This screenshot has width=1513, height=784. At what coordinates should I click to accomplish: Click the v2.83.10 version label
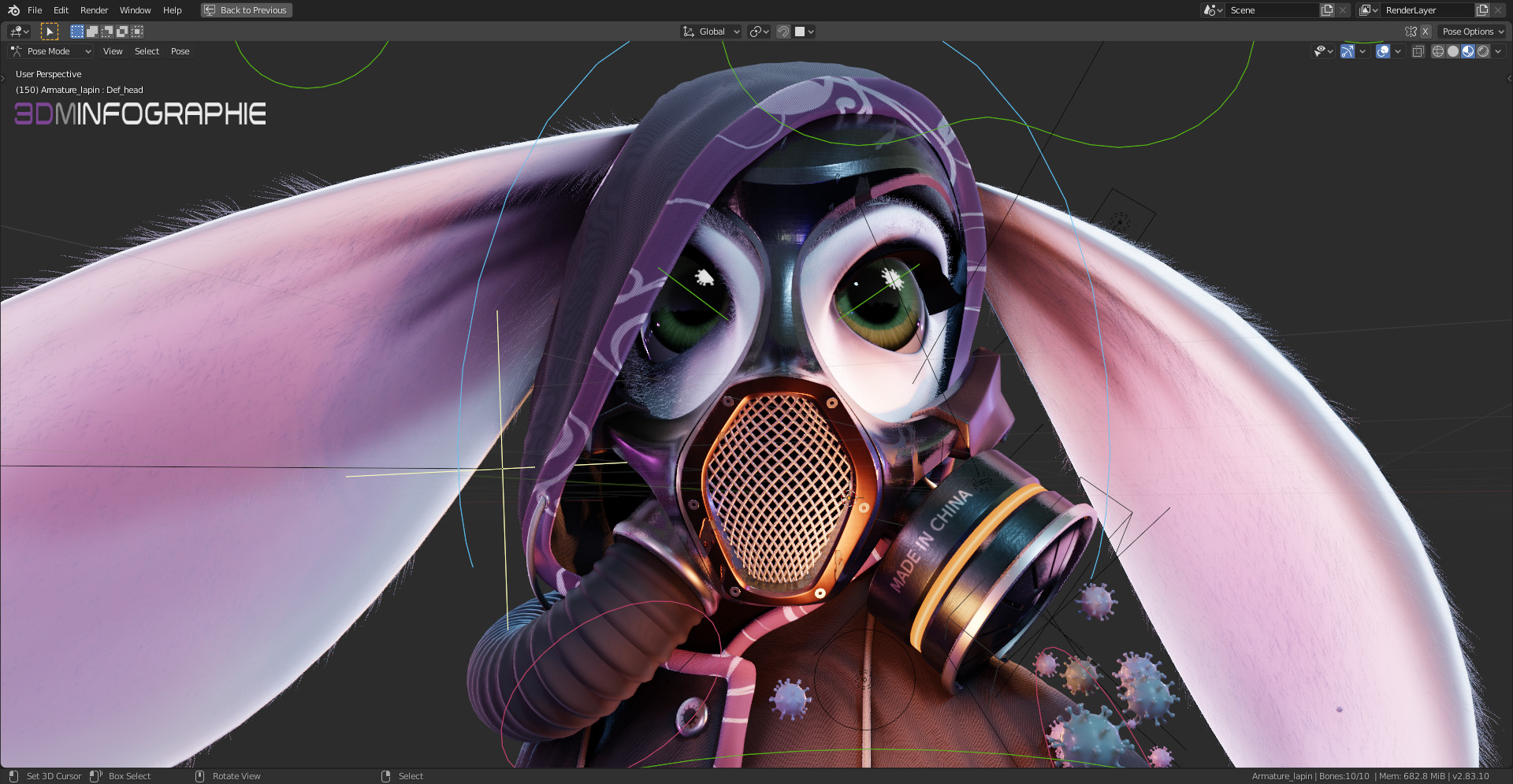[1471, 776]
